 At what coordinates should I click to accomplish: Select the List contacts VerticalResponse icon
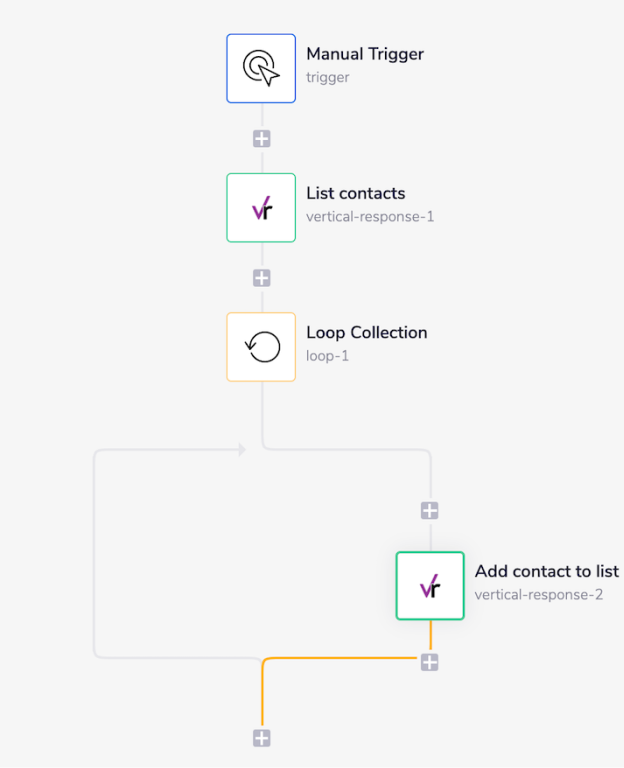(261, 208)
